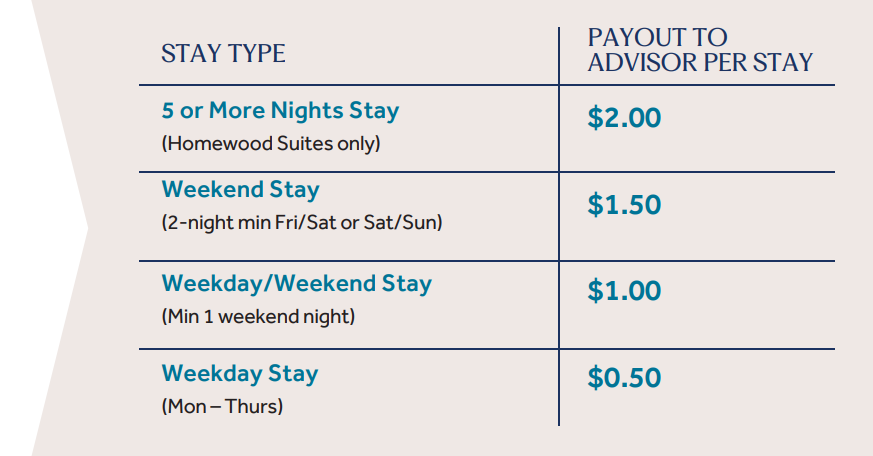Click the $2.00 payout amount
Image resolution: width=873 pixels, height=456 pixels.
point(624,118)
